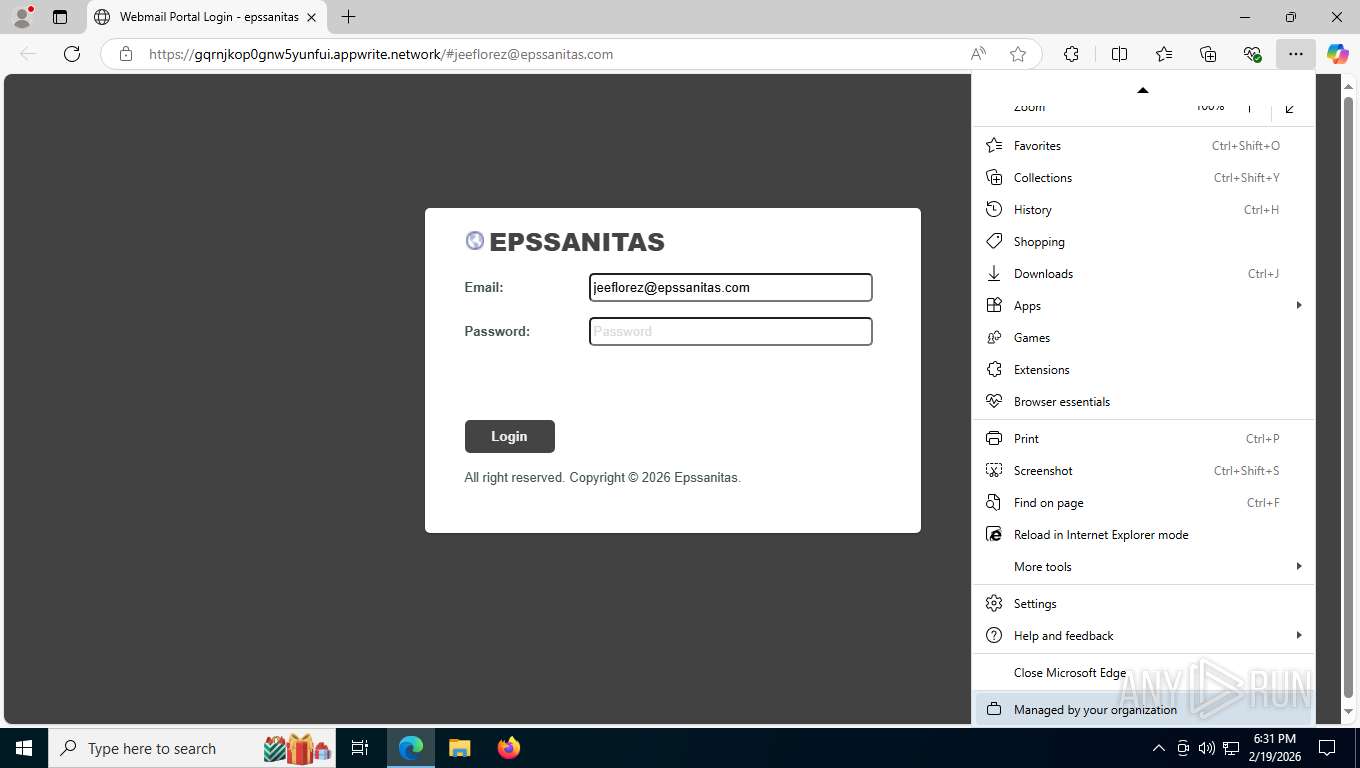Click the taskbar search box
Image resolution: width=1360 pixels, height=768 pixels.
pos(192,748)
